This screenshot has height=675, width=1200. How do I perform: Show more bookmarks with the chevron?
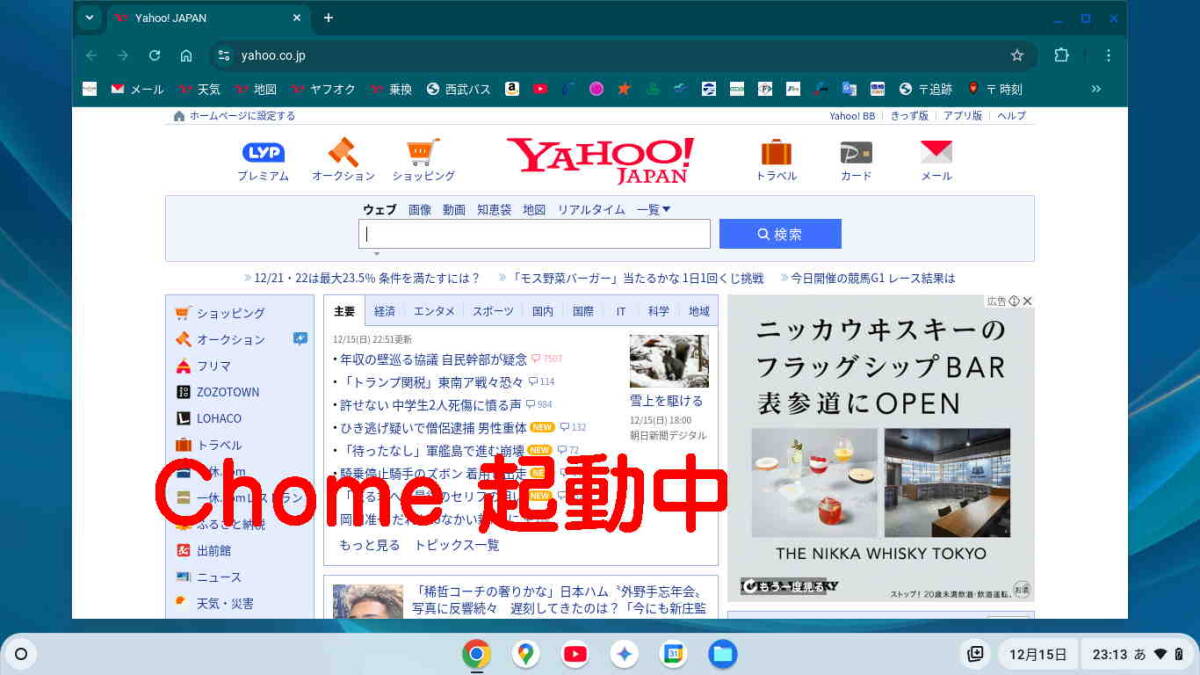(x=1095, y=89)
